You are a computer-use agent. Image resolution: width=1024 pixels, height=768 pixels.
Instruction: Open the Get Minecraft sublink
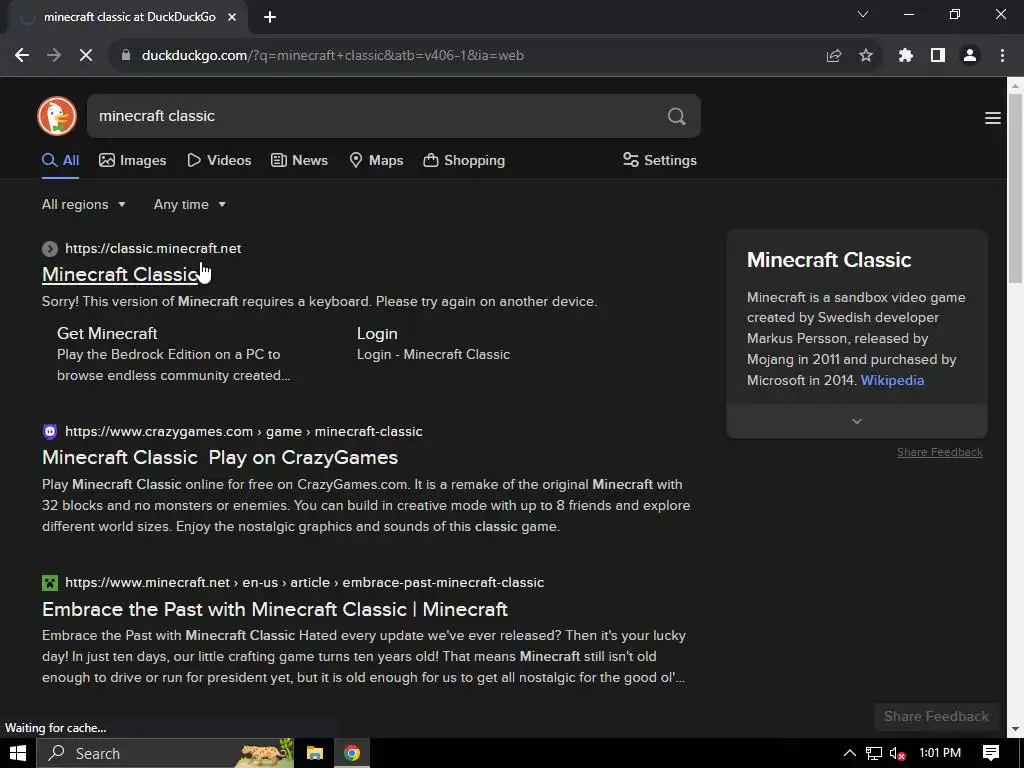click(x=107, y=334)
